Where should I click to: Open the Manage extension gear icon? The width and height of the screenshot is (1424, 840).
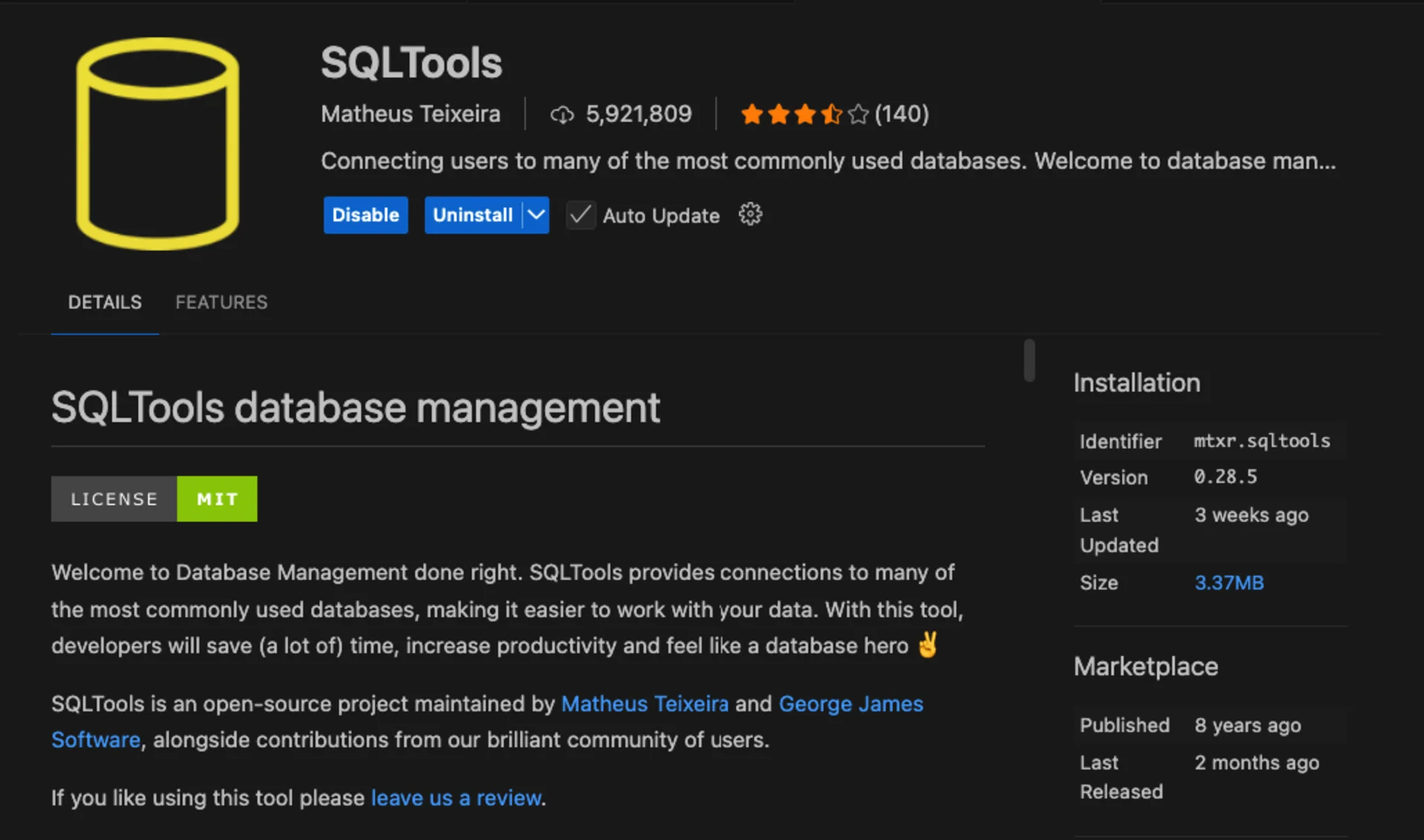[x=751, y=214]
